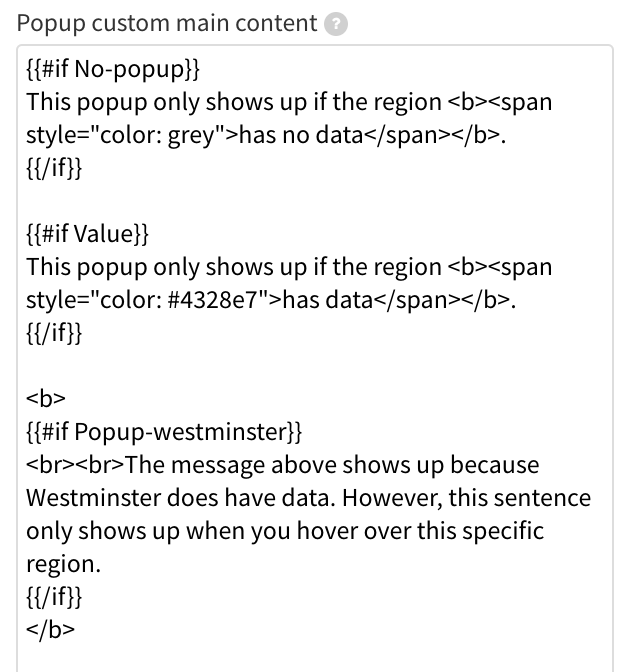This screenshot has width=628, height=672.
Task: Click the blank line below first '{{/if}}'
Action: (315, 201)
